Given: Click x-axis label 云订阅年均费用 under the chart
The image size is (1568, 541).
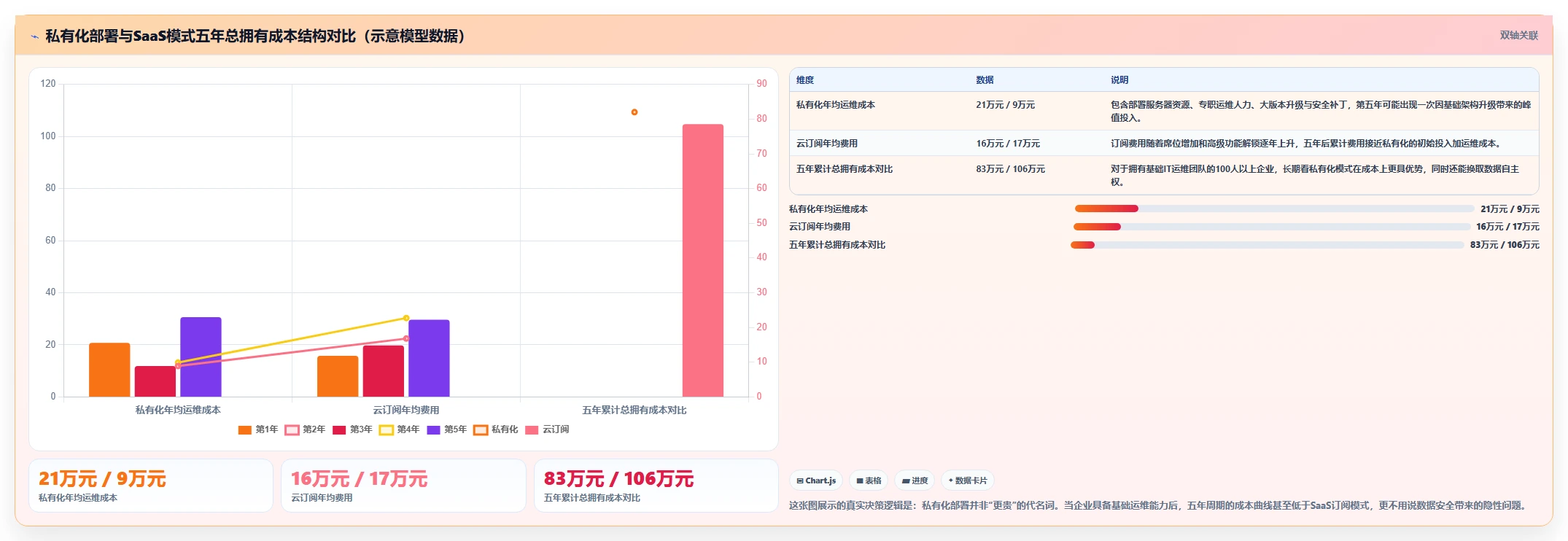Looking at the screenshot, I should pyautogui.click(x=406, y=410).
